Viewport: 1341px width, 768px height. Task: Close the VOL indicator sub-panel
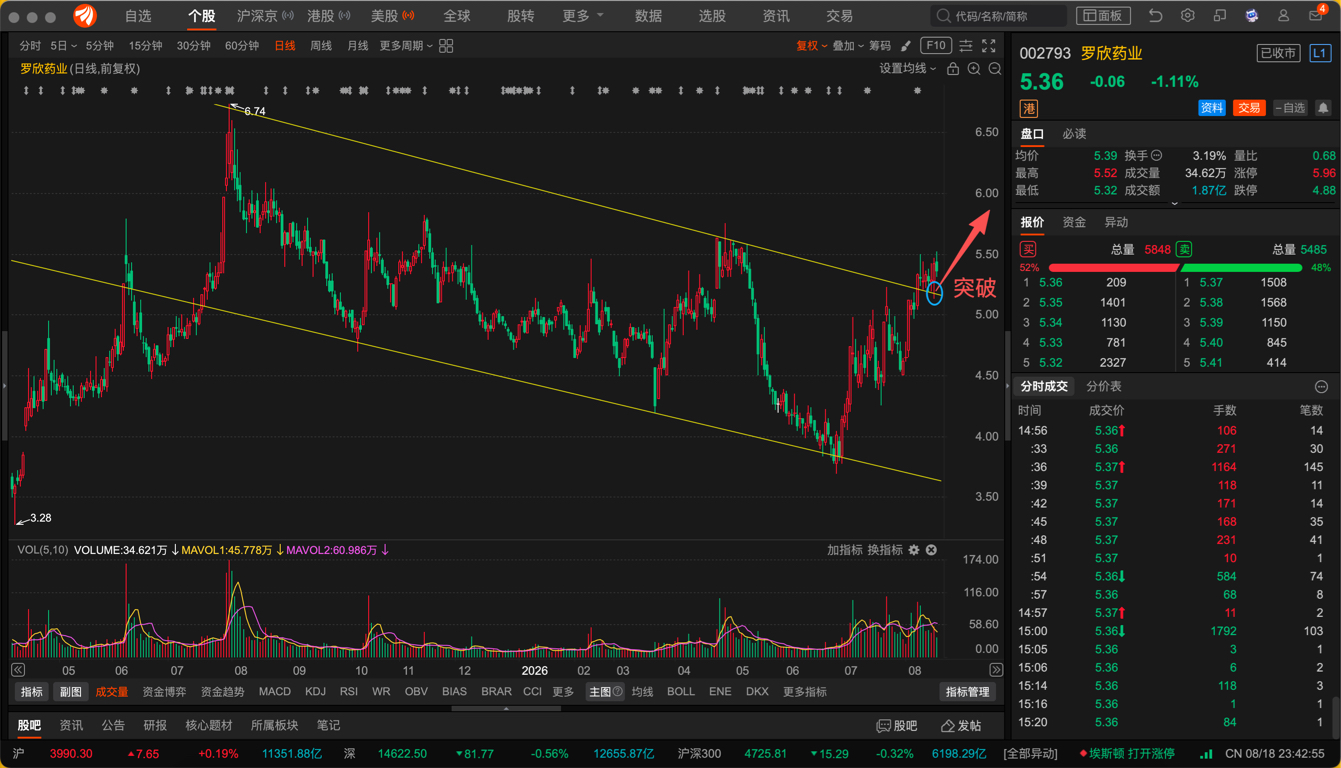click(931, 550)
